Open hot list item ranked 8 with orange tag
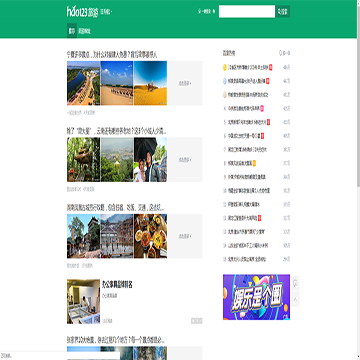Image resolution: width=360 pixels, height=360 pixels. pyautogui.click(x=240, y=163)
